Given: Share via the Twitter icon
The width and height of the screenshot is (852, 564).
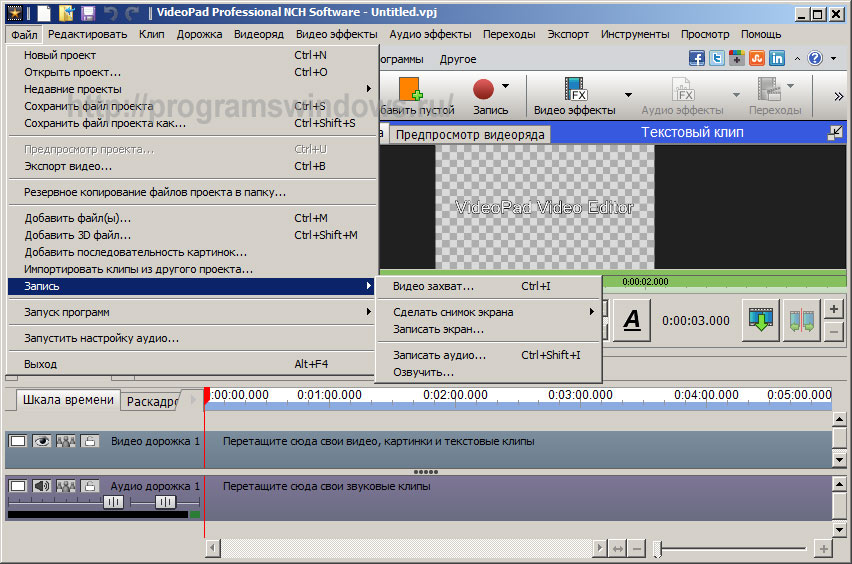Looking at the screenshot, I should tap(717, 58).
